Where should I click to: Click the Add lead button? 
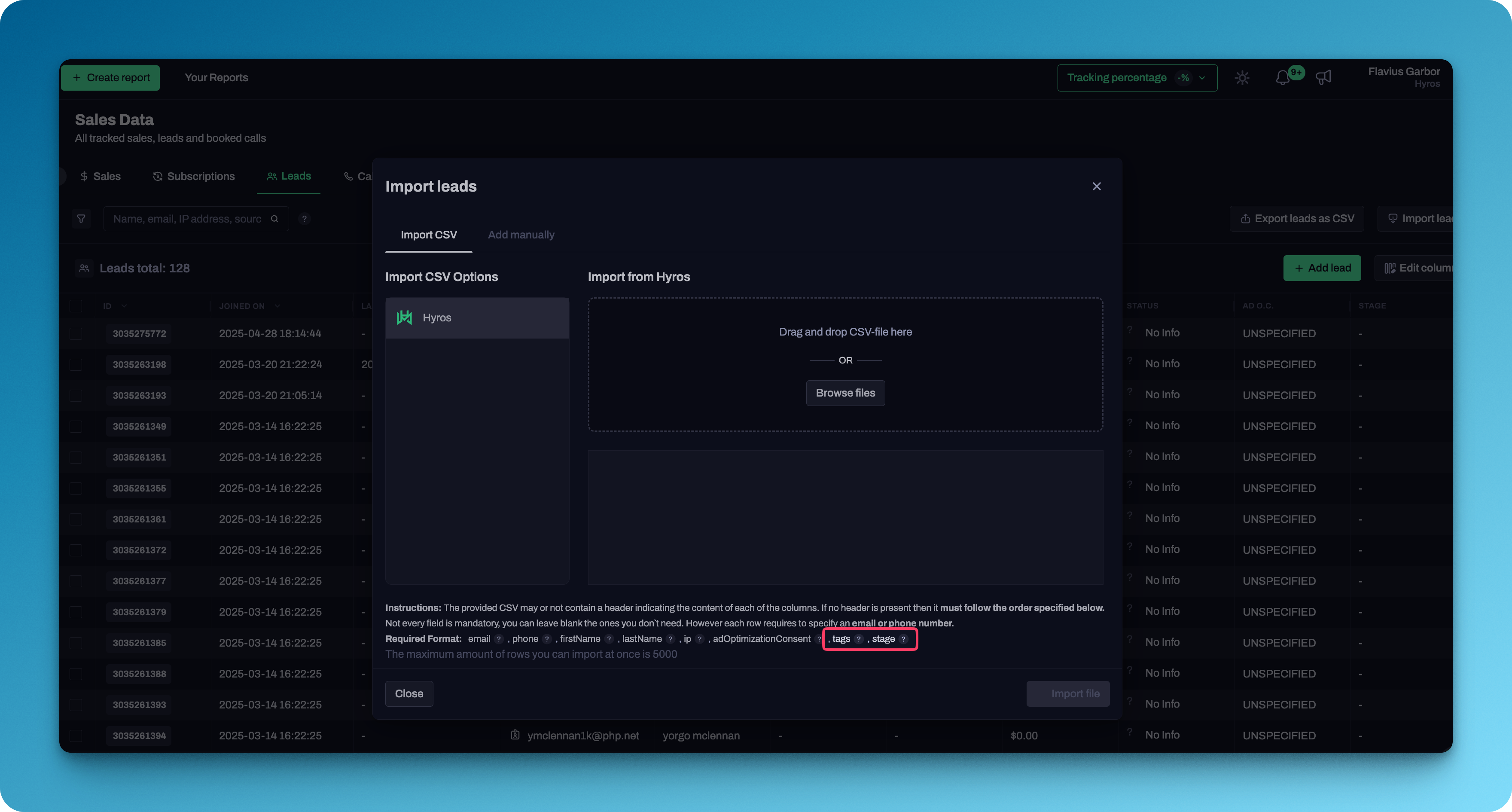[1322, 268]
